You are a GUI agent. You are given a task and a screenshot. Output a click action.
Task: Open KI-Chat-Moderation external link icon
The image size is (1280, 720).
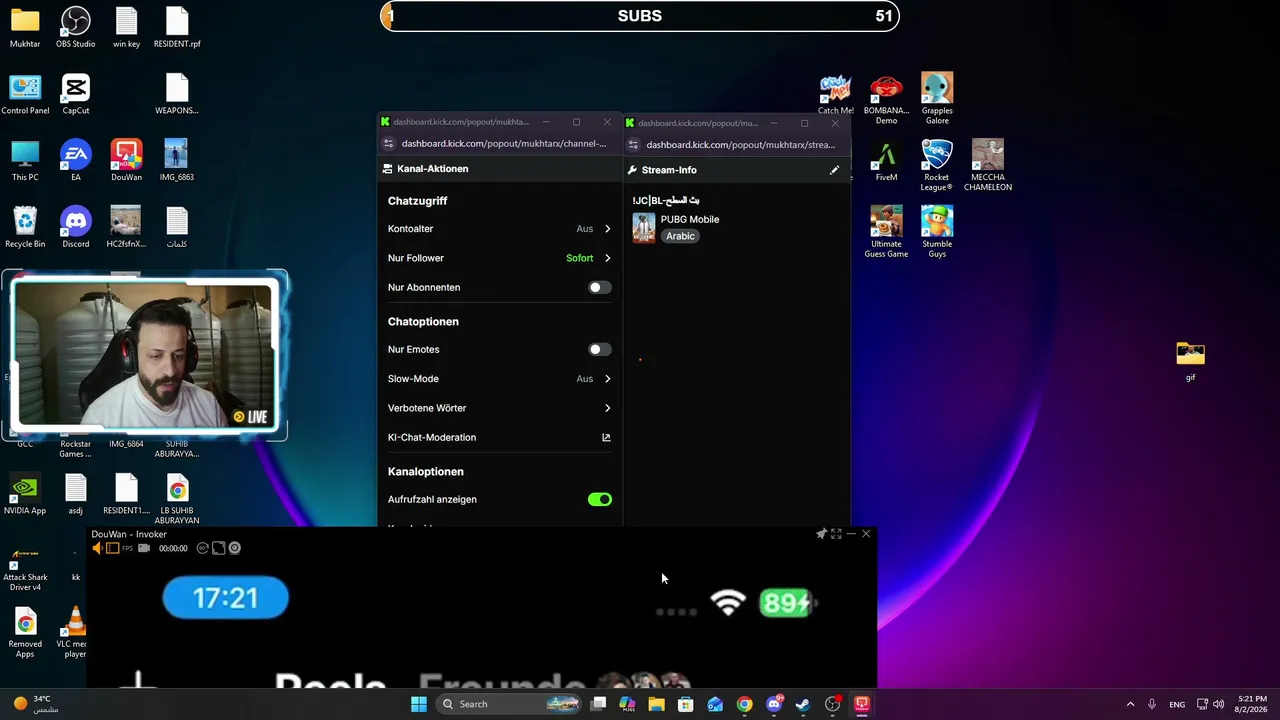[x=606, y=437]
